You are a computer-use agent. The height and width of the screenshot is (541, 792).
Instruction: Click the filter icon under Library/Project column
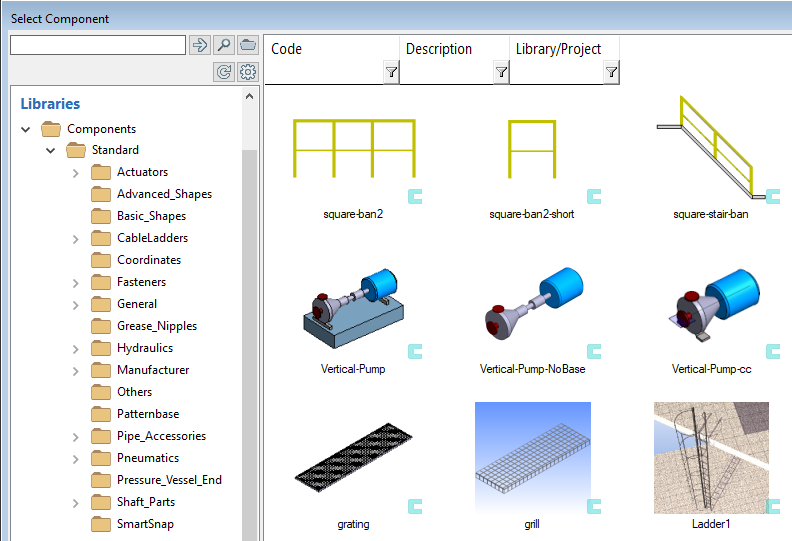(611, 72)
